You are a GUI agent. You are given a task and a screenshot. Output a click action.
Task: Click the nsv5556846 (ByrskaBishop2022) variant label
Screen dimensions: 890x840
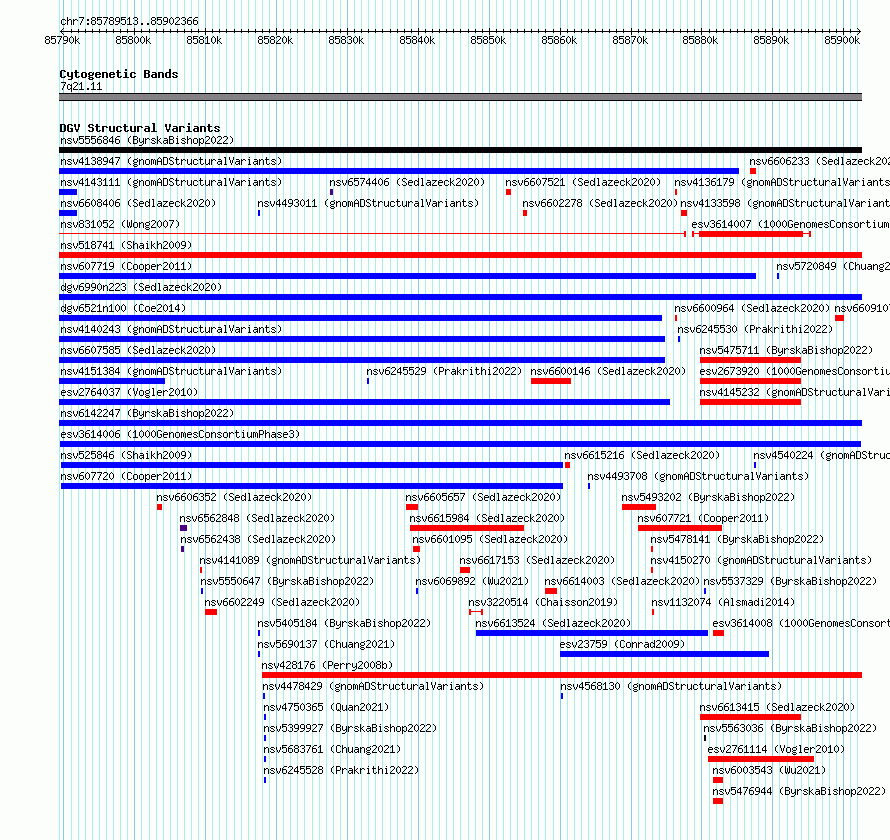point(147,140)
